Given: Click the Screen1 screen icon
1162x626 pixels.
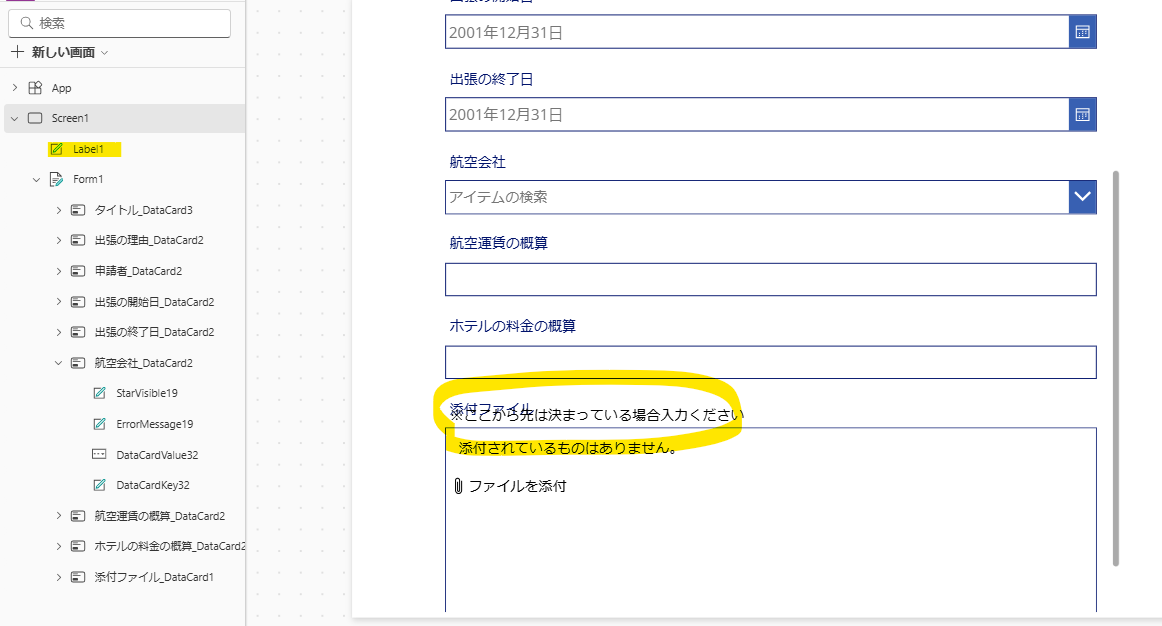Looking at the screenshot, I should (x=35, y=118).
